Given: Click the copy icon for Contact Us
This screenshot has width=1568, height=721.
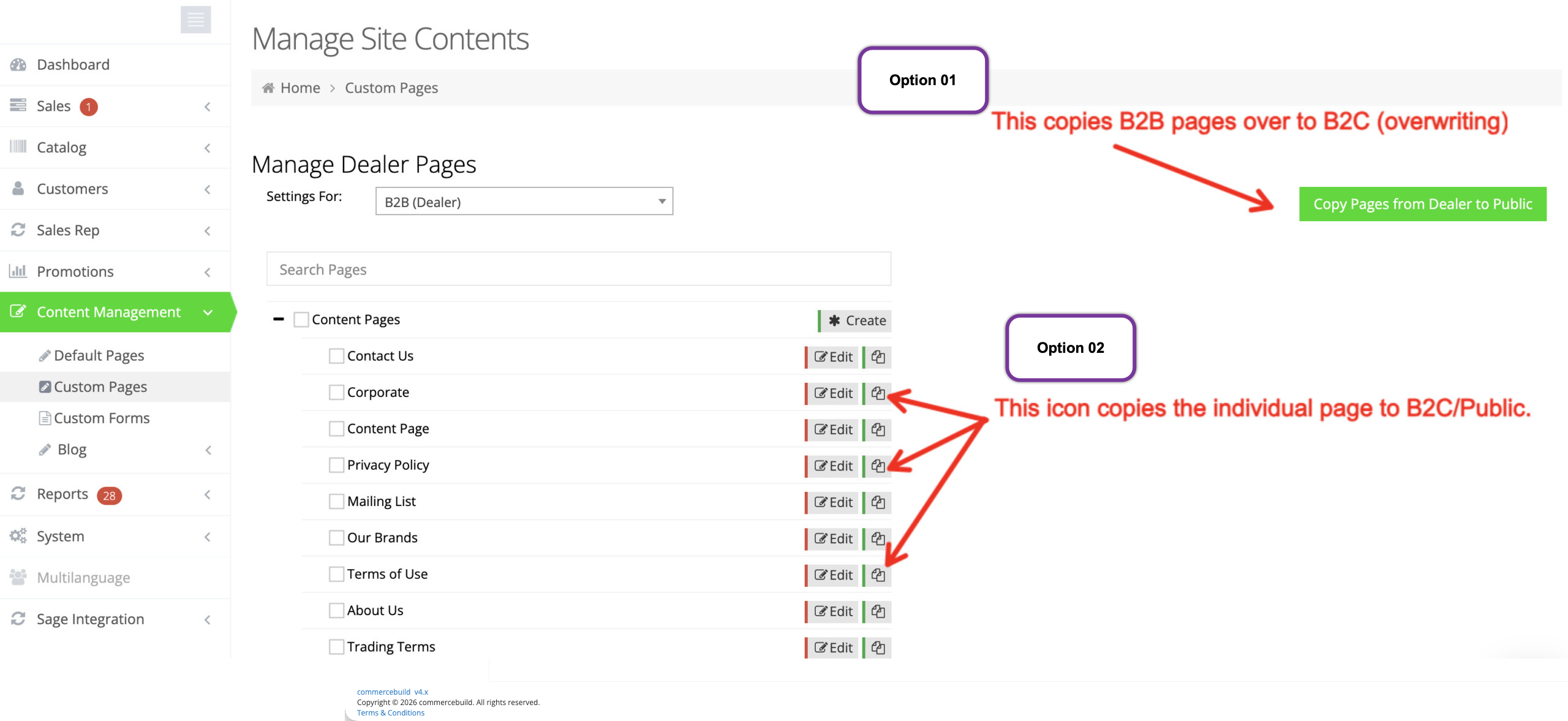Looking at the screenshot, I should 878,357.
